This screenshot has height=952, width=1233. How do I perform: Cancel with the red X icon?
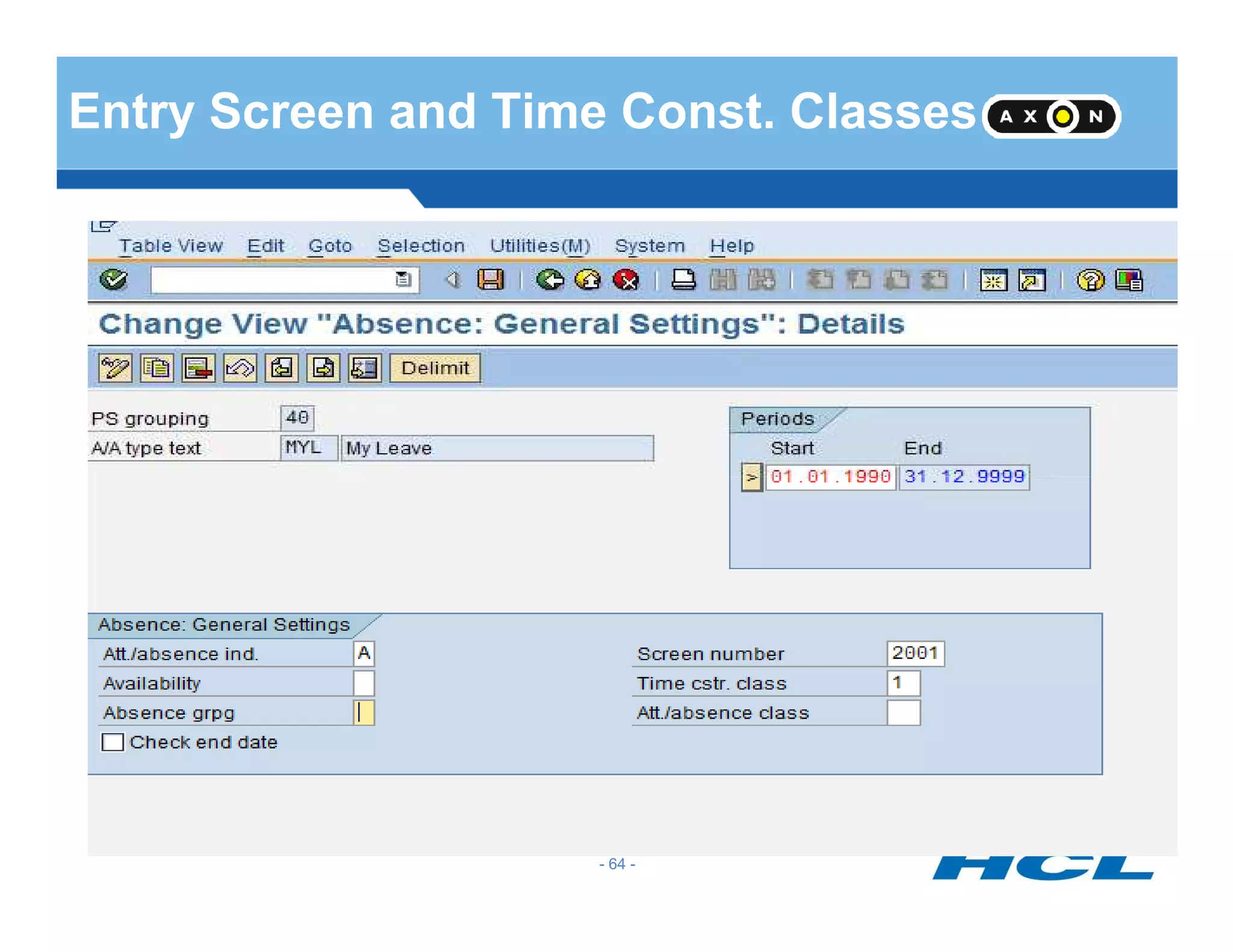pos(626,280)
